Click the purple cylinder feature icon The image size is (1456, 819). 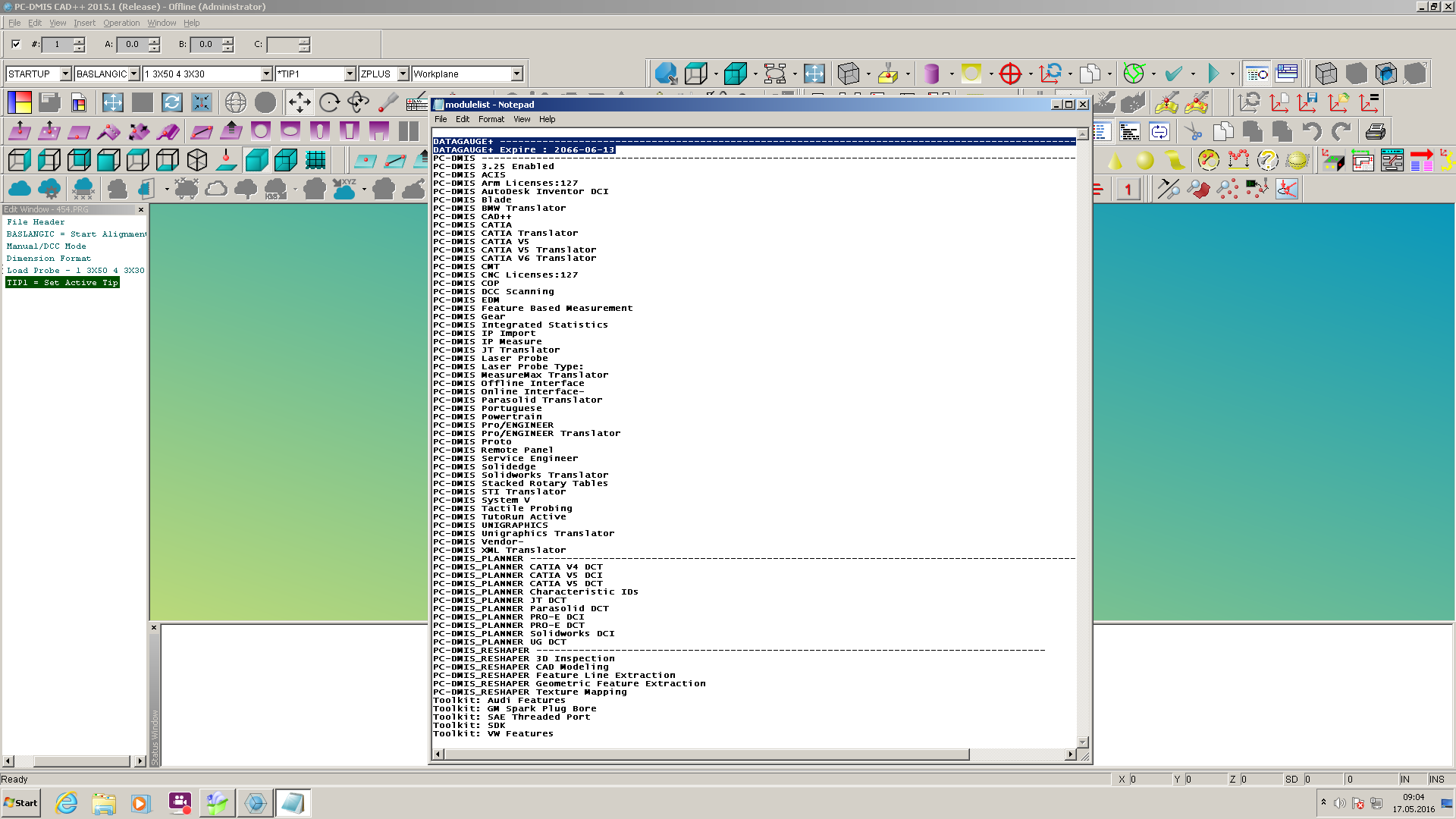(x=931, y=74)
